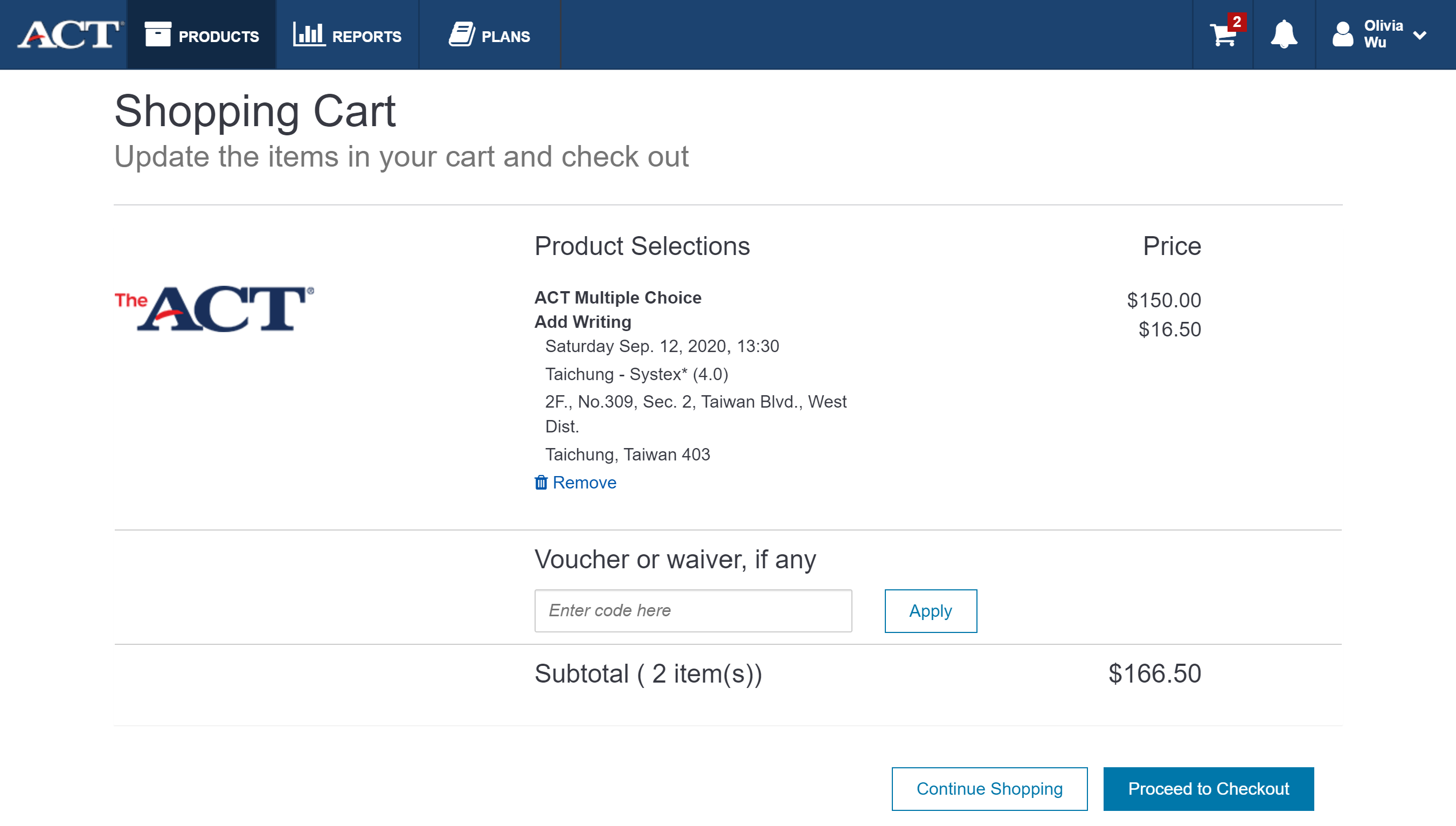
Task: Focus the voucher code input field
Action: [x=692, y=610]
